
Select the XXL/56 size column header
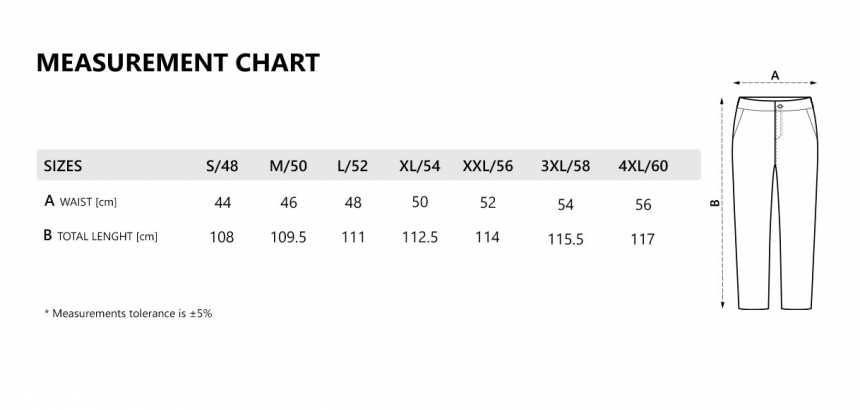tap(488, 166)
